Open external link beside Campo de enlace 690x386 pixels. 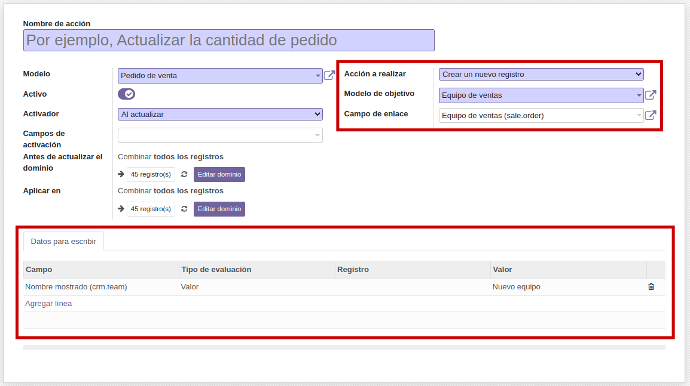pyautogui.click(x=650, y=115)
